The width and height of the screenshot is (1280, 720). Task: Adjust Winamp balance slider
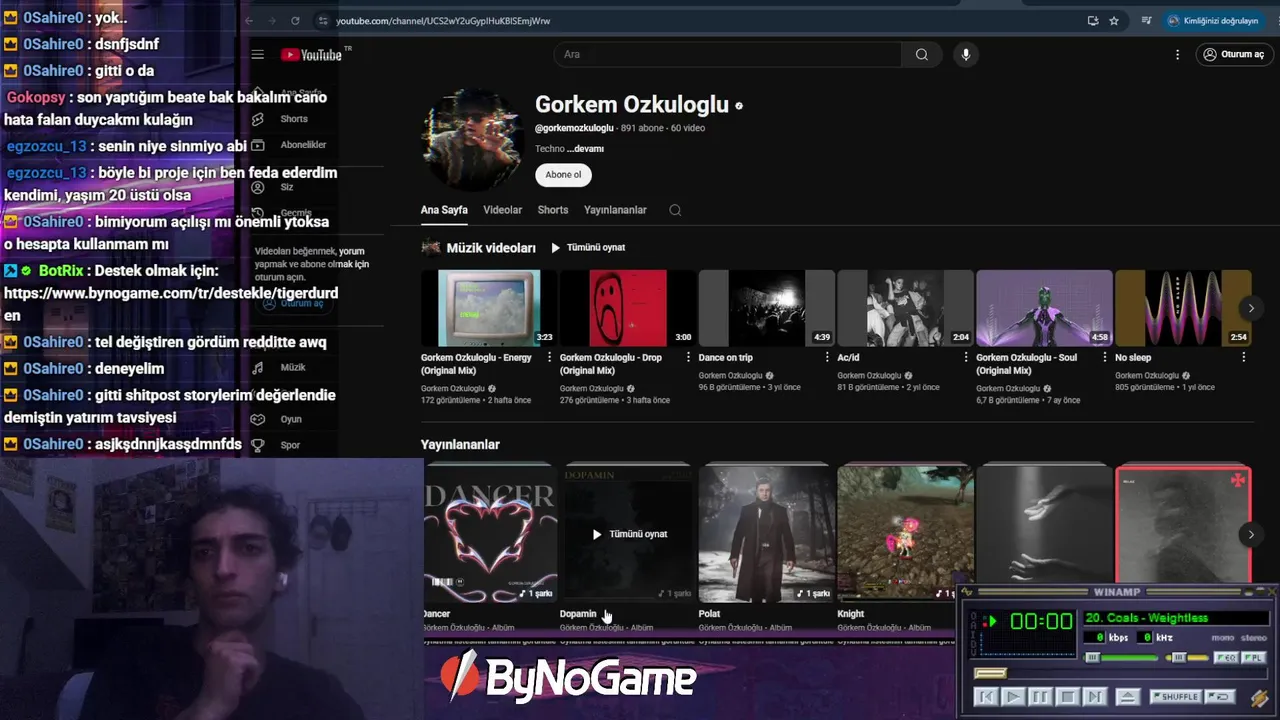1187,658
